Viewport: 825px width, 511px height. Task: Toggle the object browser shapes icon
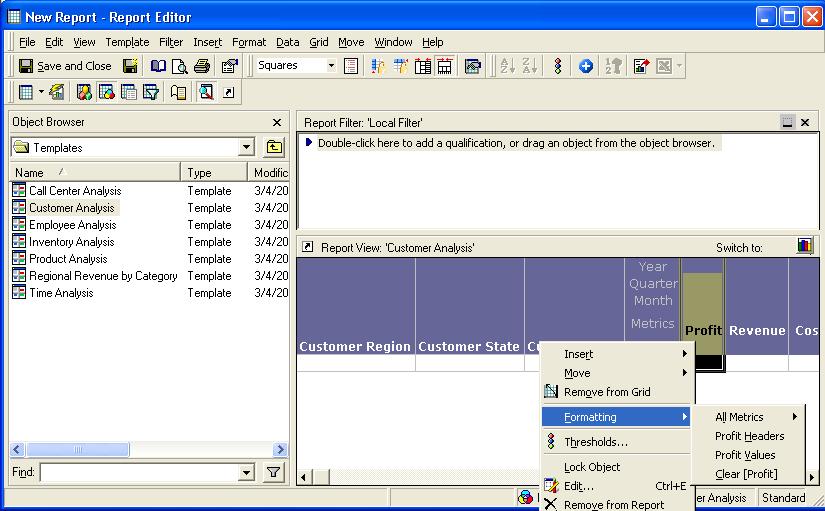click(84, 93)
